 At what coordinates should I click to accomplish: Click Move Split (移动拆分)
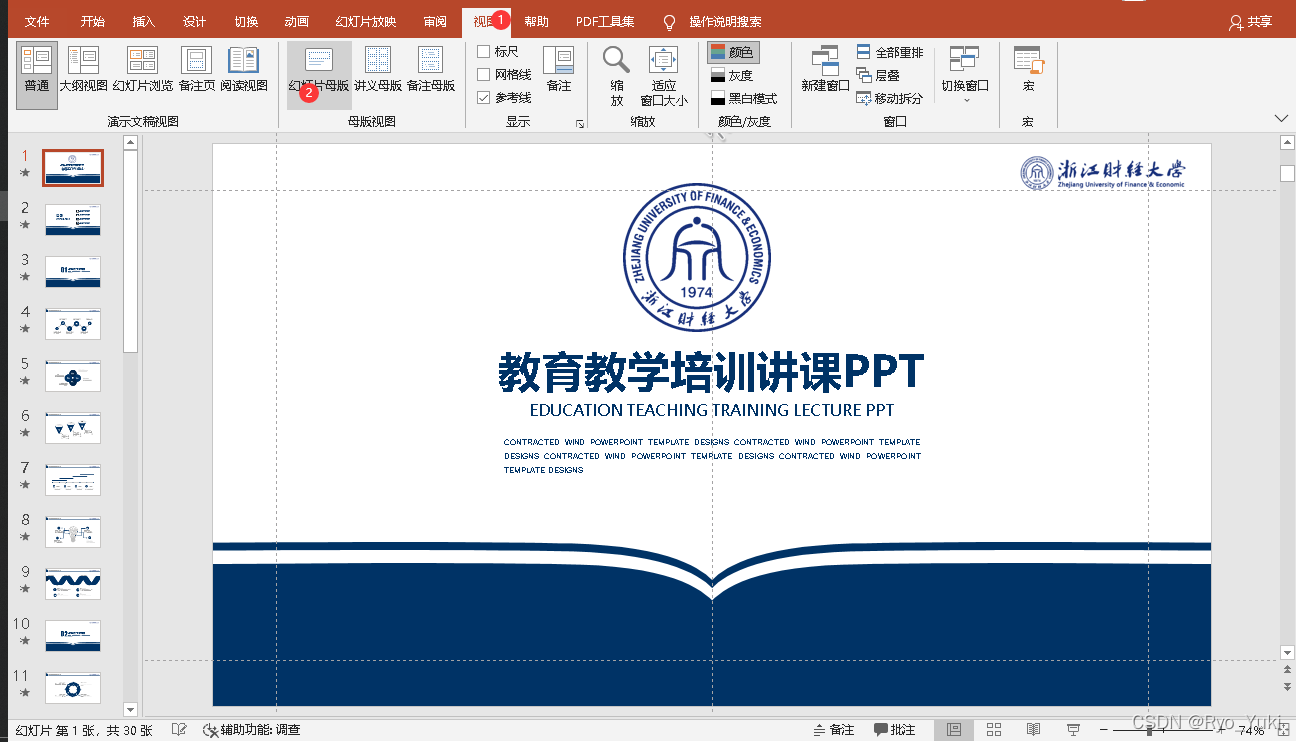pos(890,98)
